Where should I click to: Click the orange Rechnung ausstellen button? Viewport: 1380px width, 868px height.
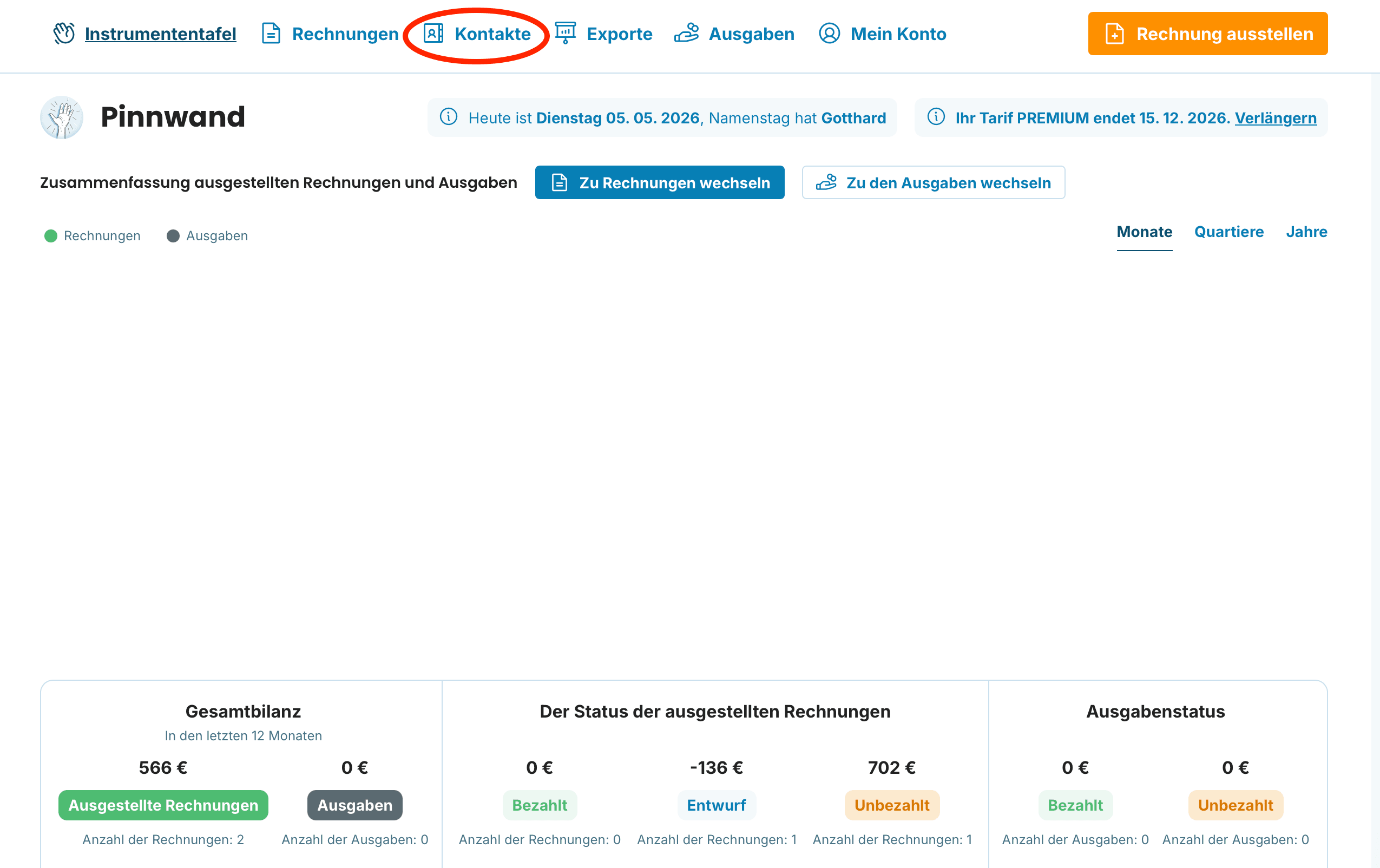pos(1207,34)
